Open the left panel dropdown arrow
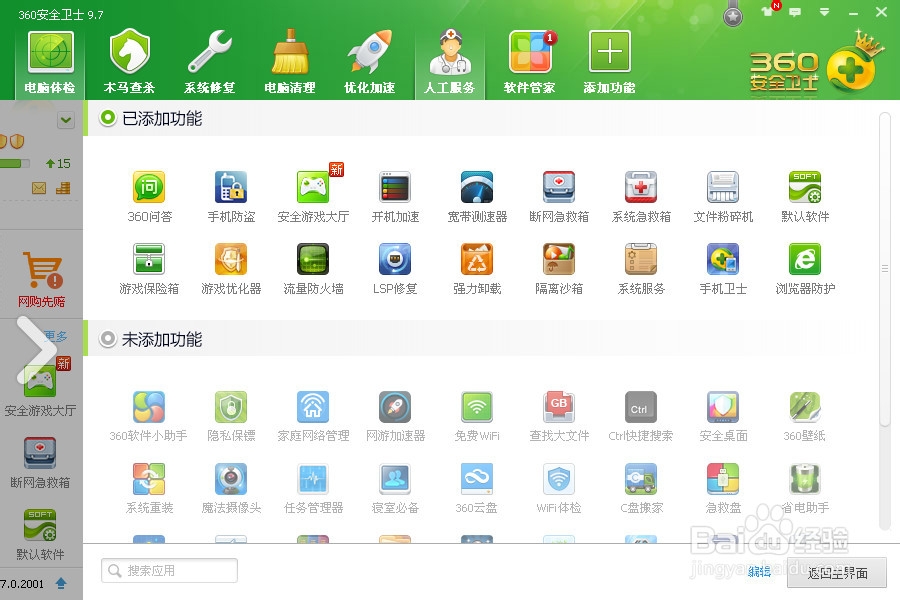Viewport: 900px width, 600px height. pyautogui.click(x=66, y=121)
